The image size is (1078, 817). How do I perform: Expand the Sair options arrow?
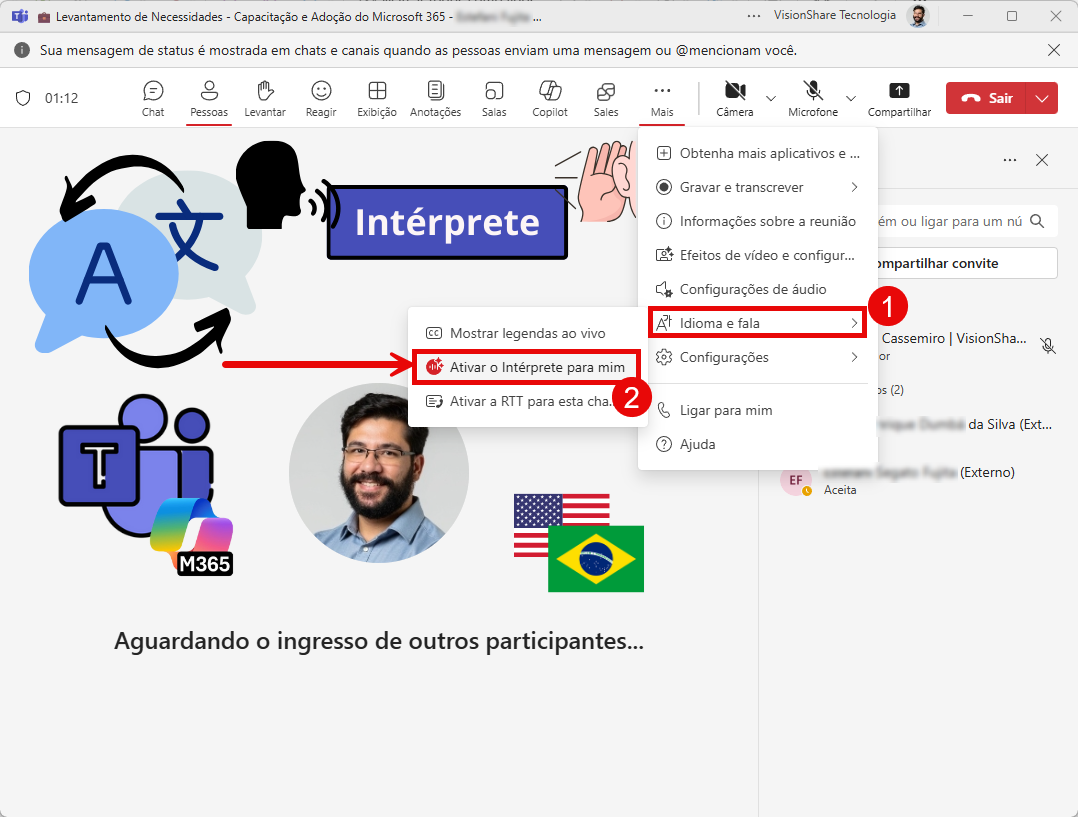[1042, 98]
